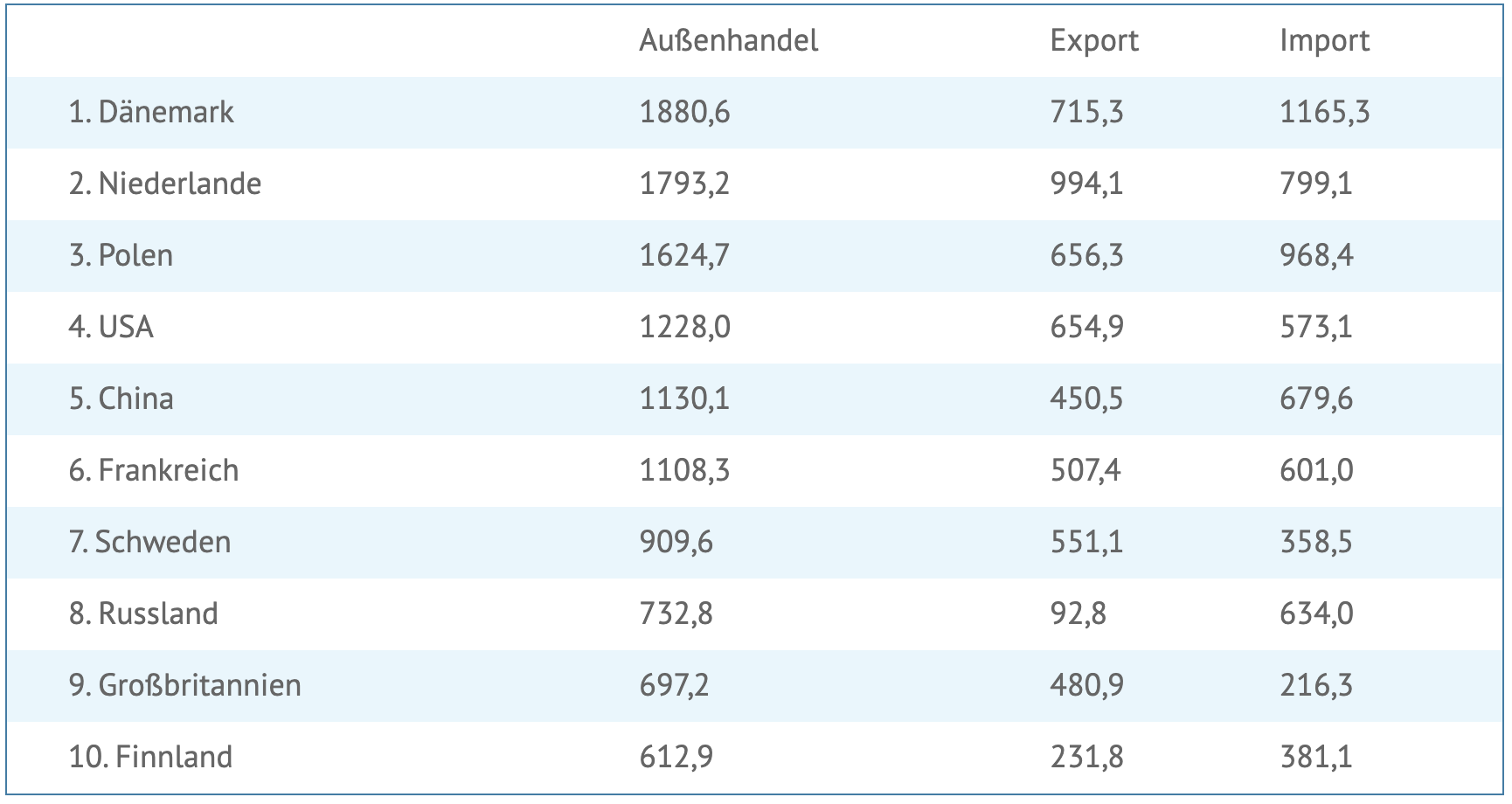Click Polen's Import value 968,4
Image resolution: width=1512 pixels, height=804 pixels.
[x=1316, y=255]
